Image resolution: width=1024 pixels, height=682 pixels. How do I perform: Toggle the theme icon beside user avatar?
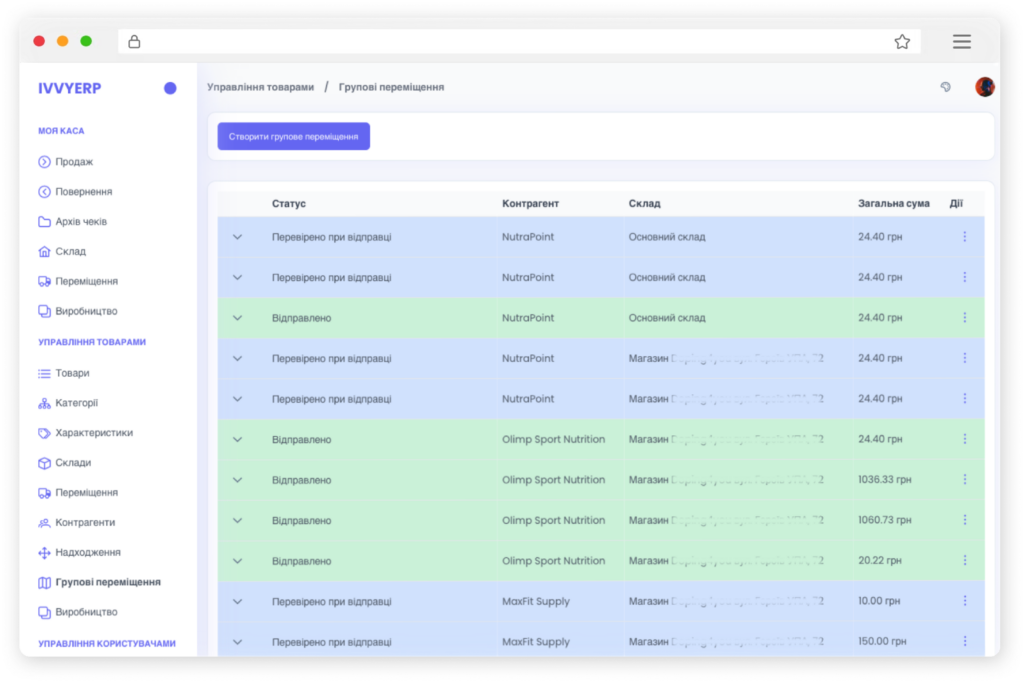coord(945,87)
